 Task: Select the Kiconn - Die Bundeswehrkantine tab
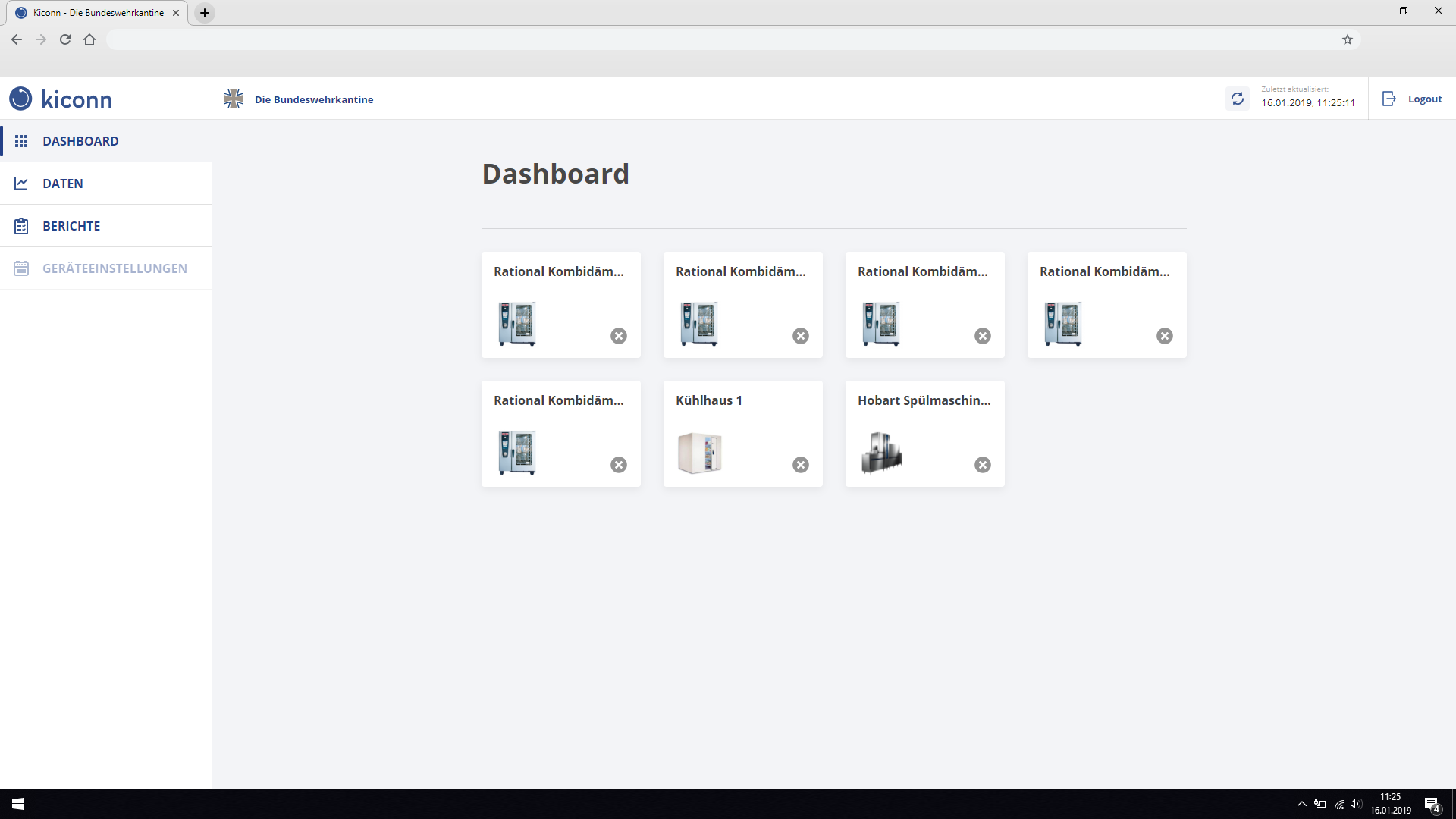click(x=99, y=13)
